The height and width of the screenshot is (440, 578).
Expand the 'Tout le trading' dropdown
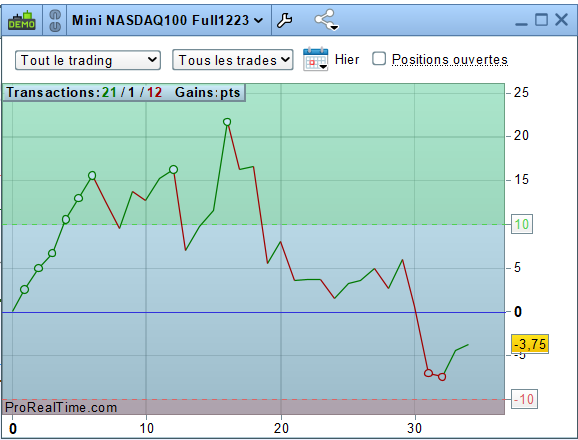(88, 60)
